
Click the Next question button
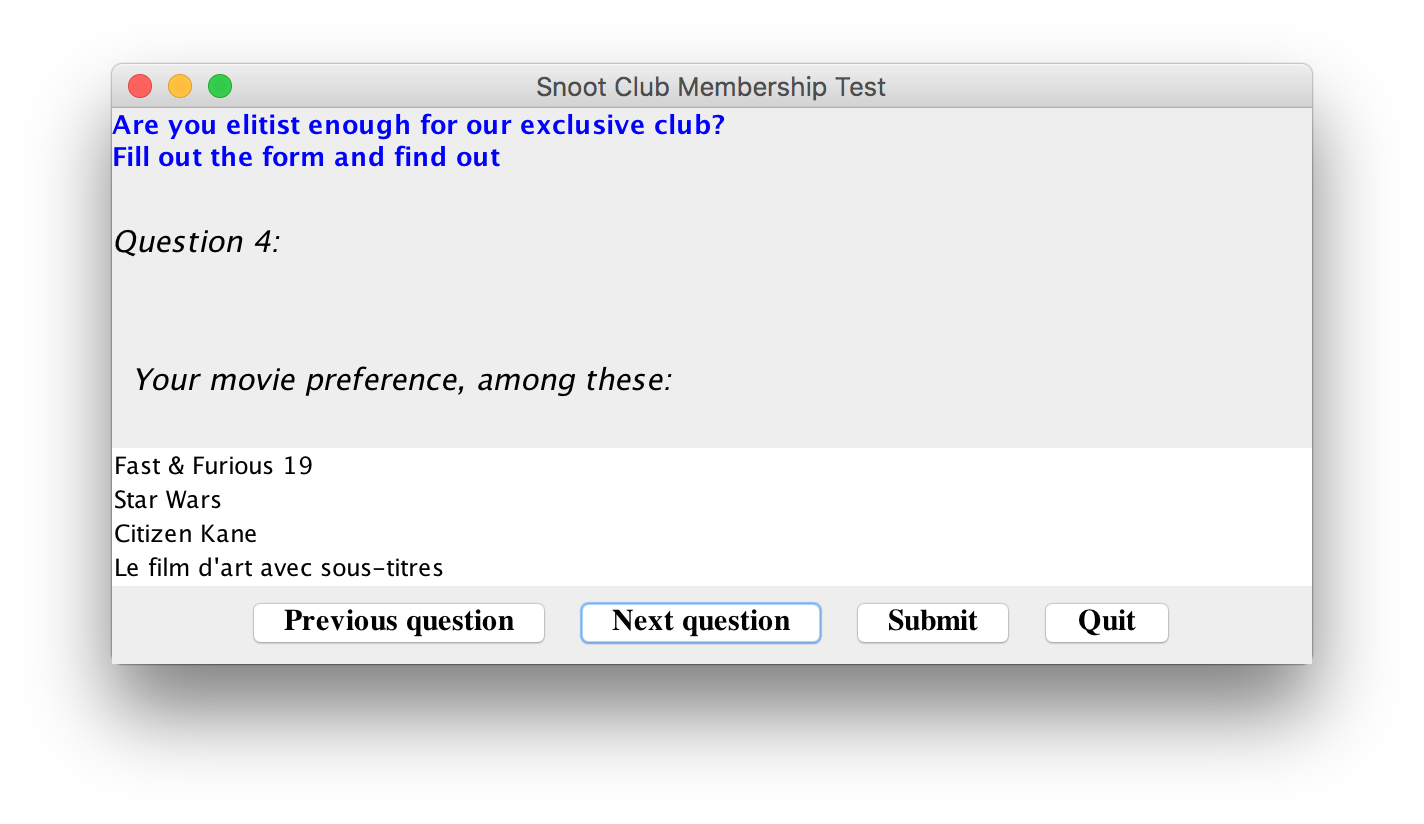(700, 622)
